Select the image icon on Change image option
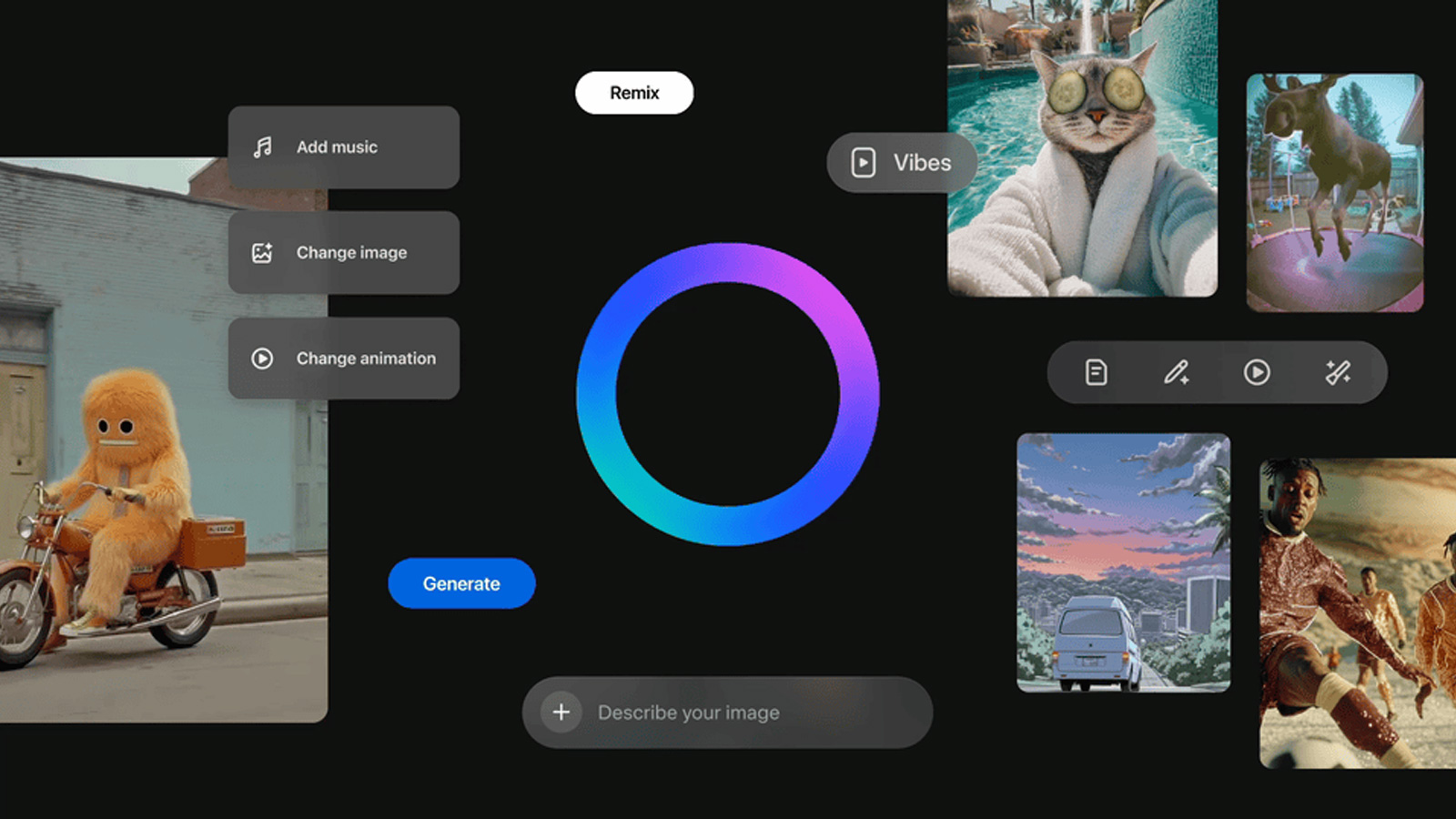Screen dimensions: 1456x819 (x=262, y=253)
